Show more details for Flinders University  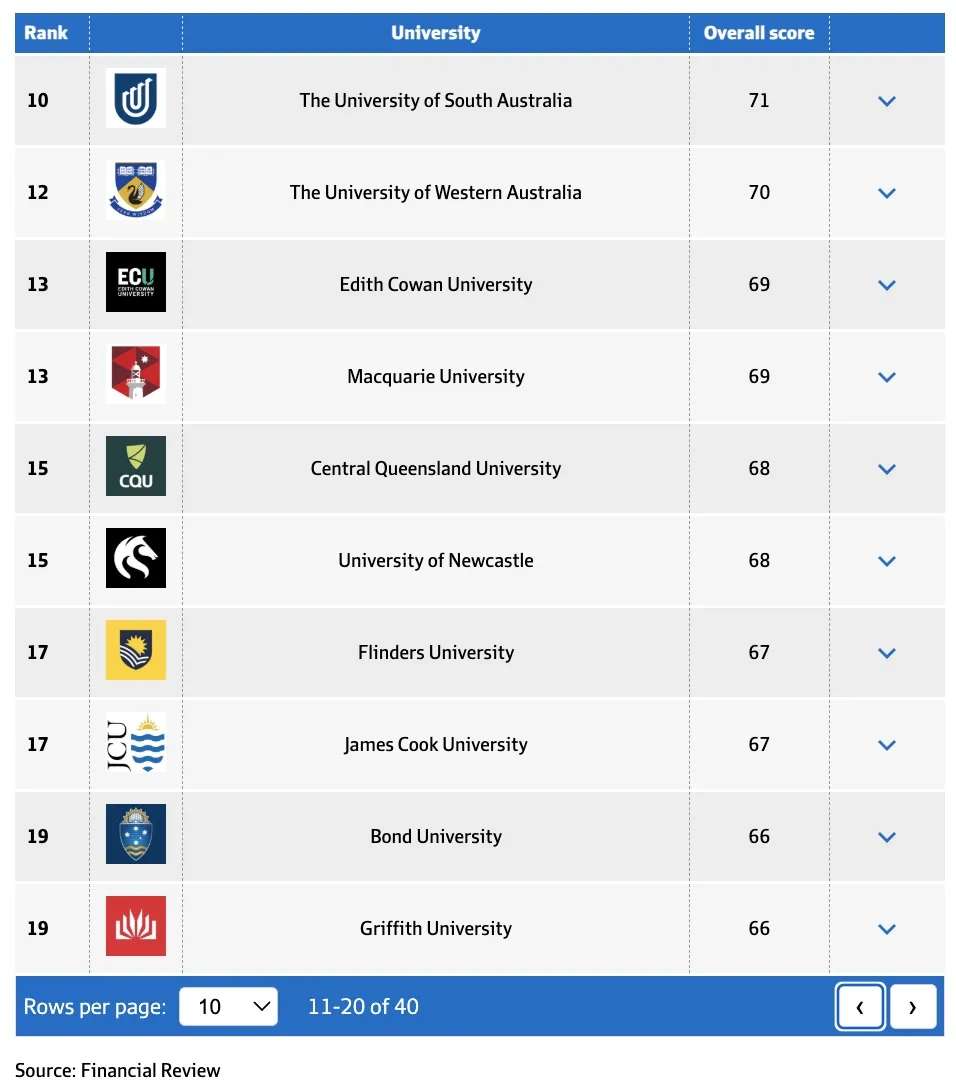pyautogui.click(x=886, y=653)
